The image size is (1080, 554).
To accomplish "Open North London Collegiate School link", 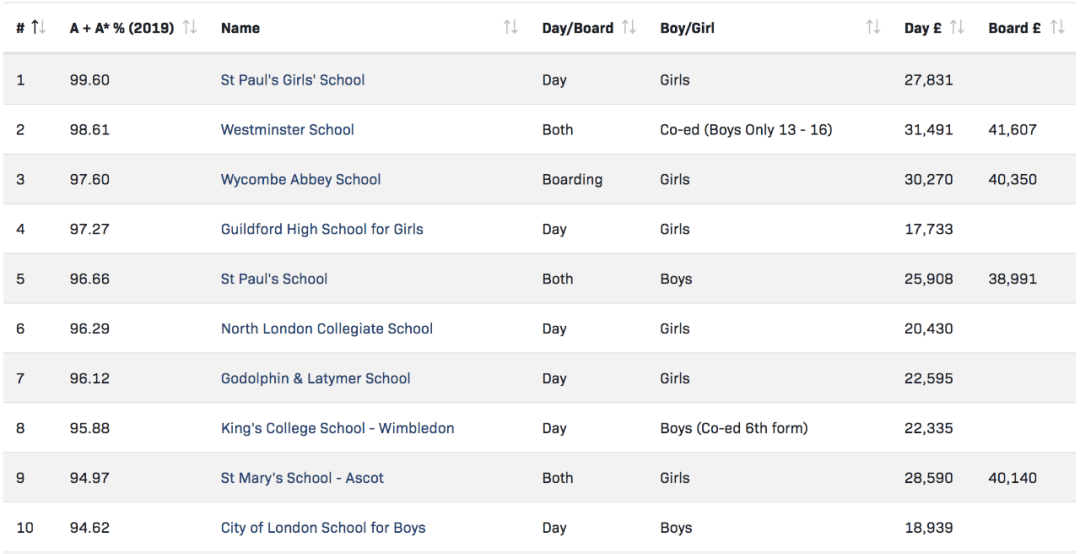I will click(x=326, y=329).
